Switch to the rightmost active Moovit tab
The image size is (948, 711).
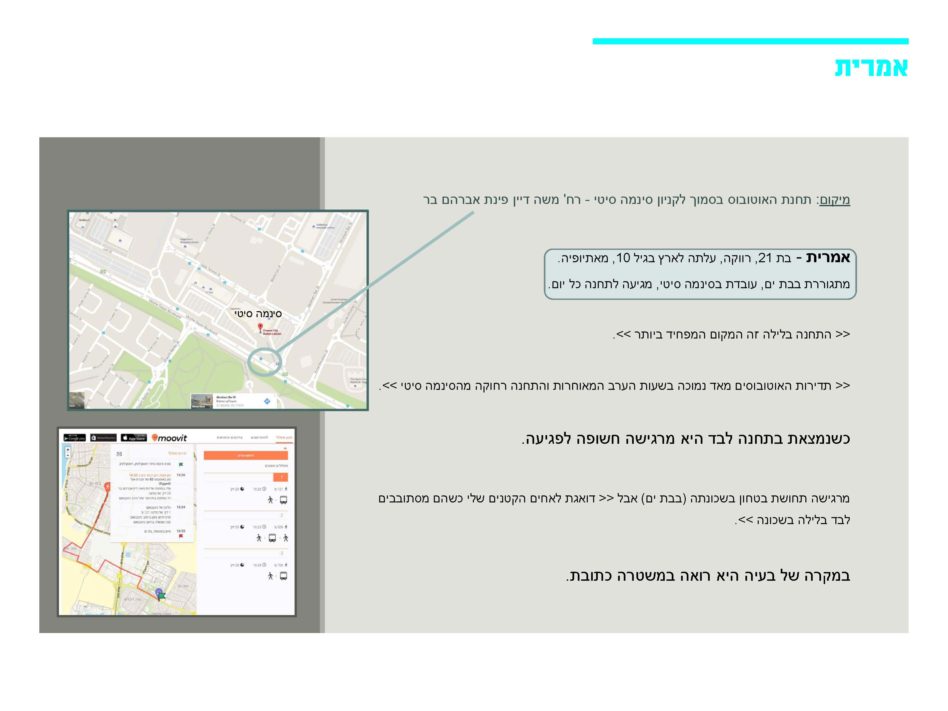pos(284,438)
